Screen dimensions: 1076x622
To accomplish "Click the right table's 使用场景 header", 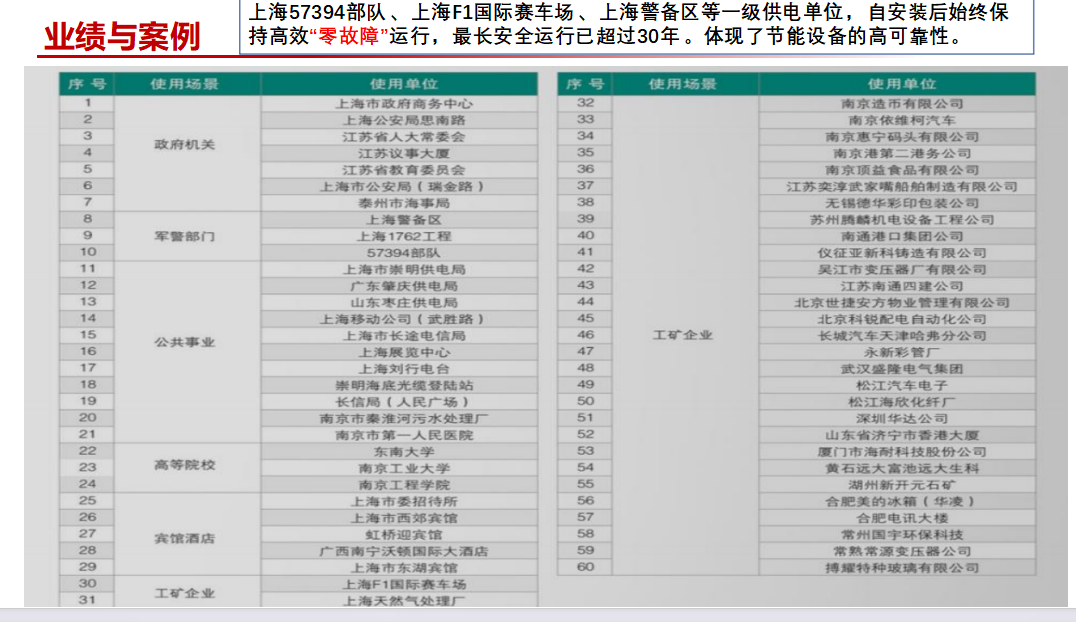I will 683,84.
